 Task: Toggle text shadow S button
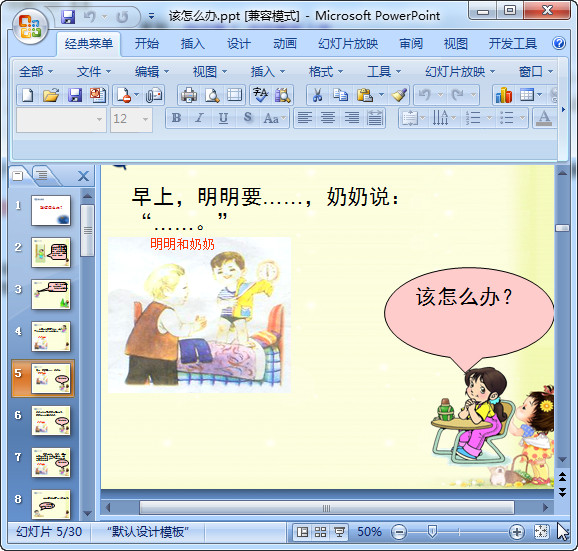(248, 118)
